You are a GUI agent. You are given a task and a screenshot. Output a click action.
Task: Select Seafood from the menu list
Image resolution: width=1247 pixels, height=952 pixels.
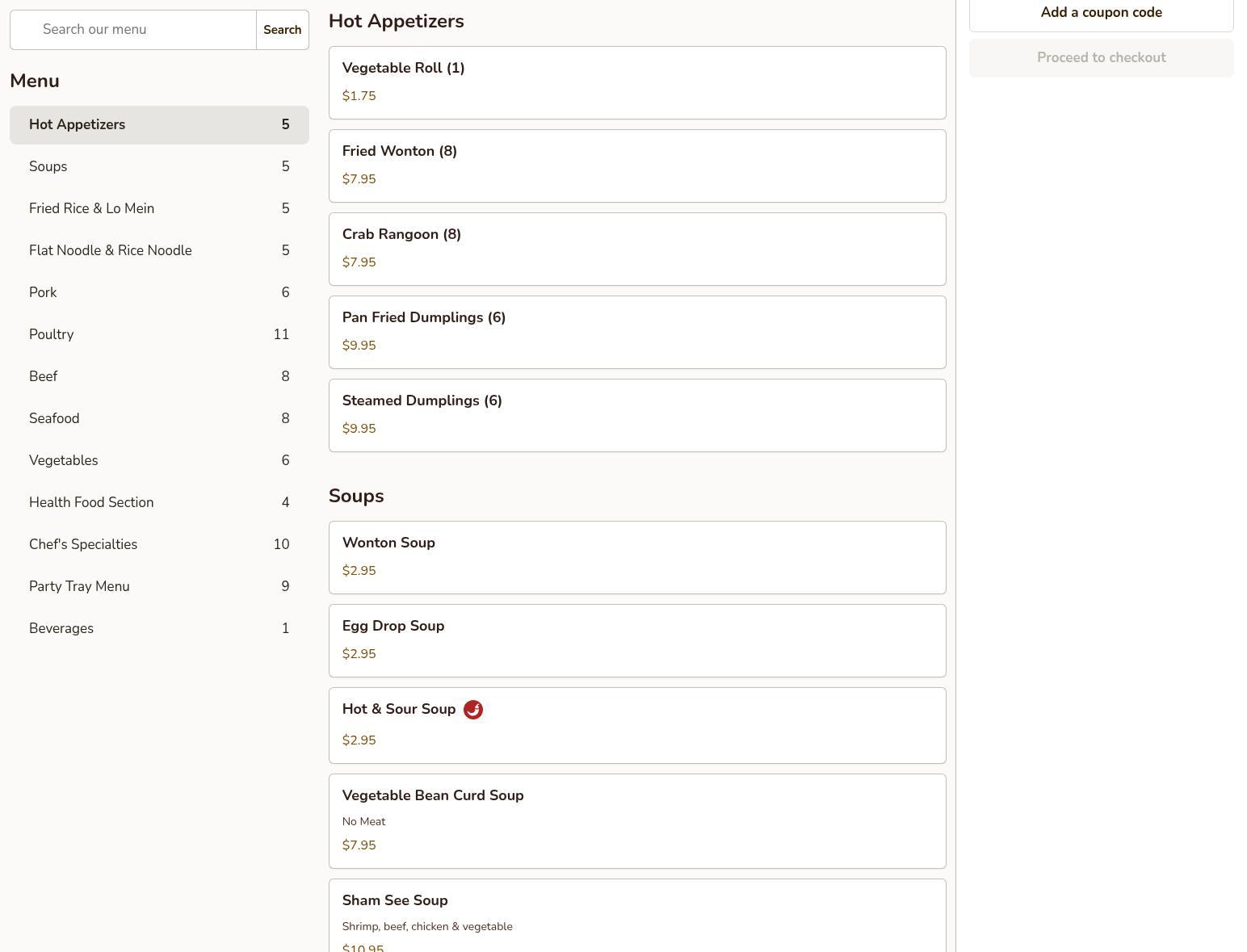point(159,419)
